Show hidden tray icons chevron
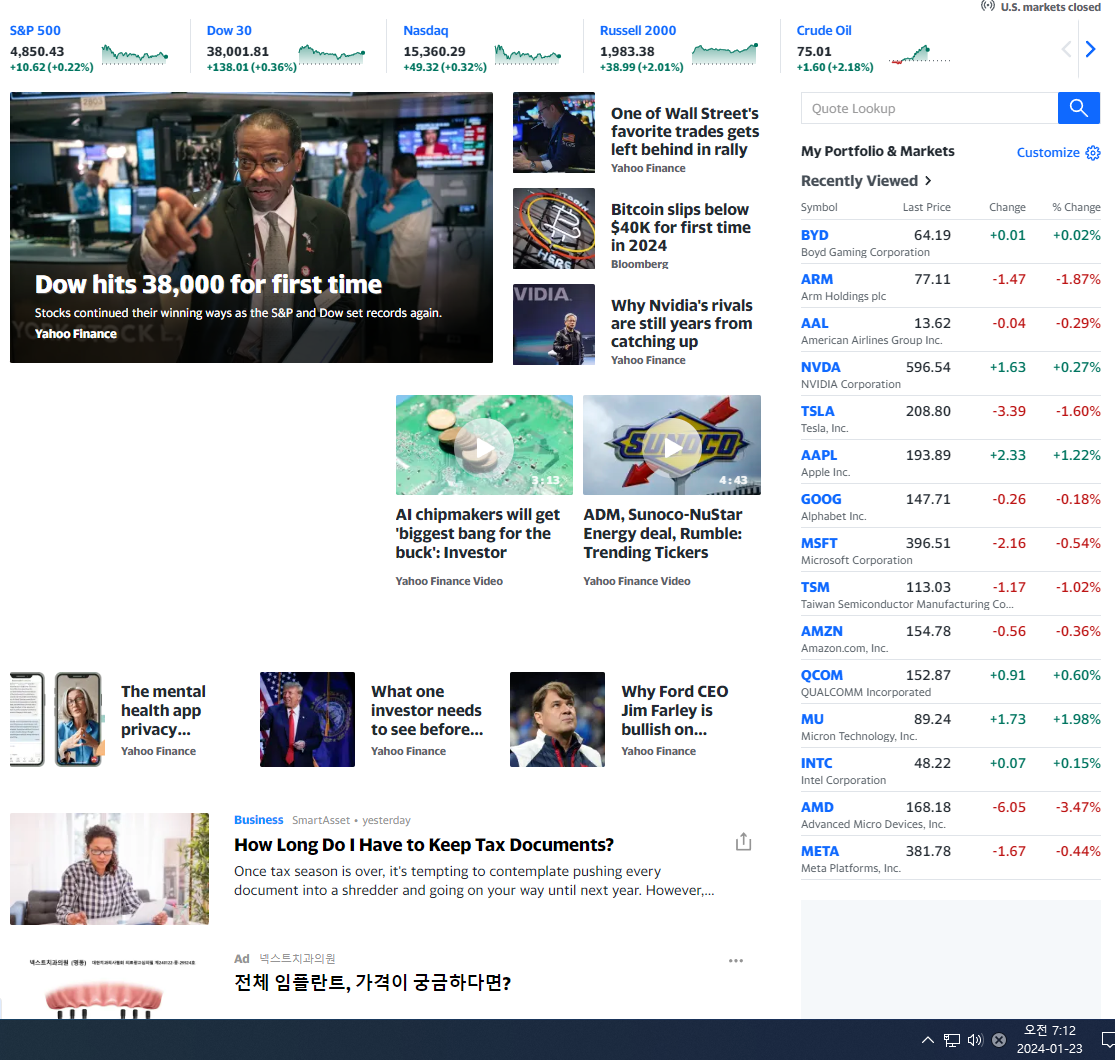The height and width of the screenshot is (1060, 1115). tap(927, 1040)
